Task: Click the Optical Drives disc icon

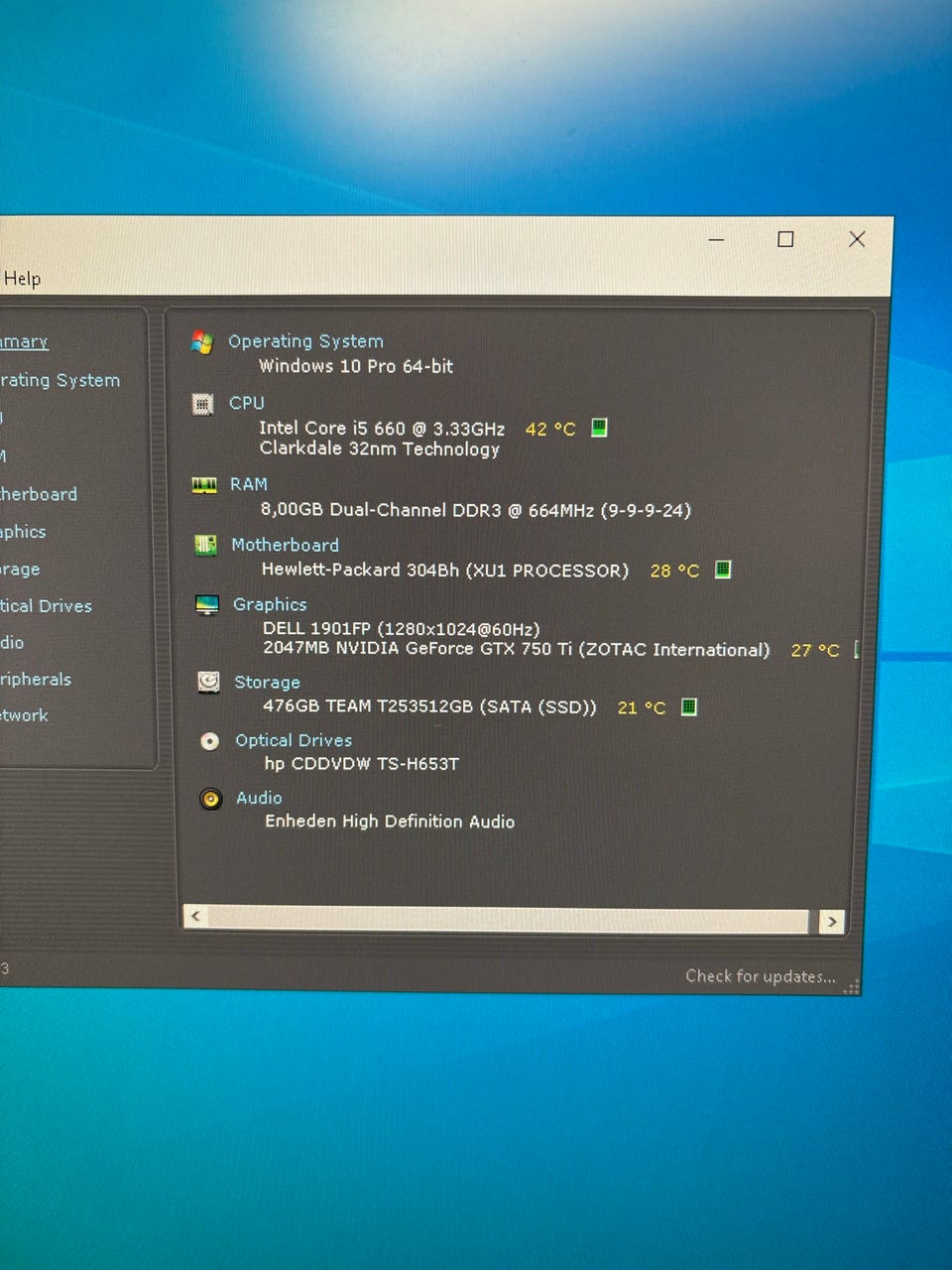Action: pos(209,741)
